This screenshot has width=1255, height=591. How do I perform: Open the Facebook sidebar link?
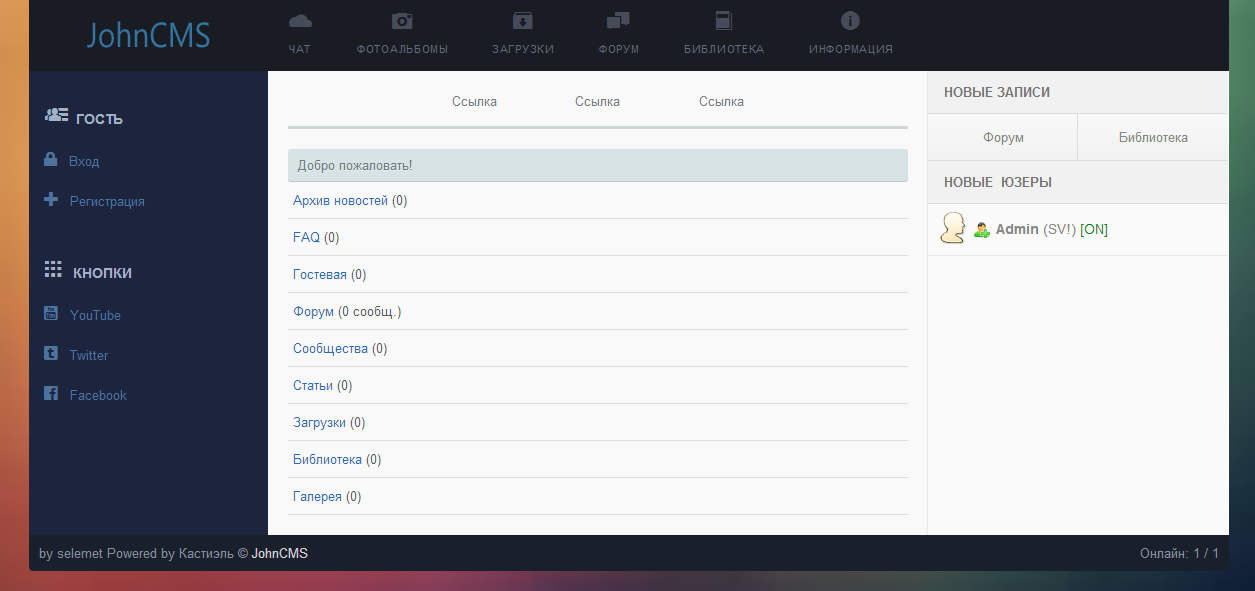98,395
